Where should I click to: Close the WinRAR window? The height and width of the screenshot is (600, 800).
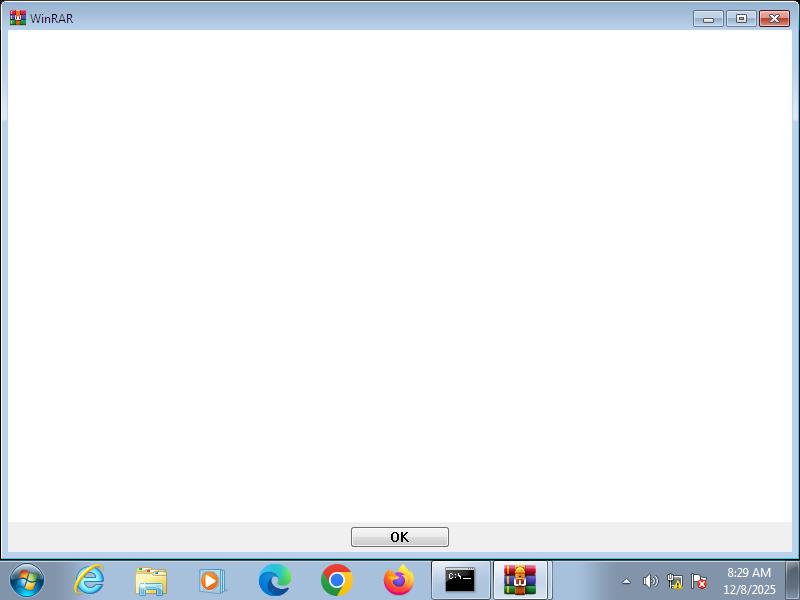point(774,18)
